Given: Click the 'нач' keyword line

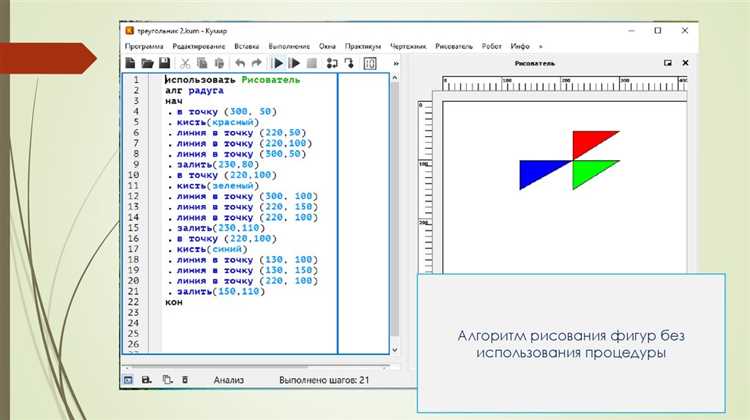Looking at the screenshot, I should (174, 101).
